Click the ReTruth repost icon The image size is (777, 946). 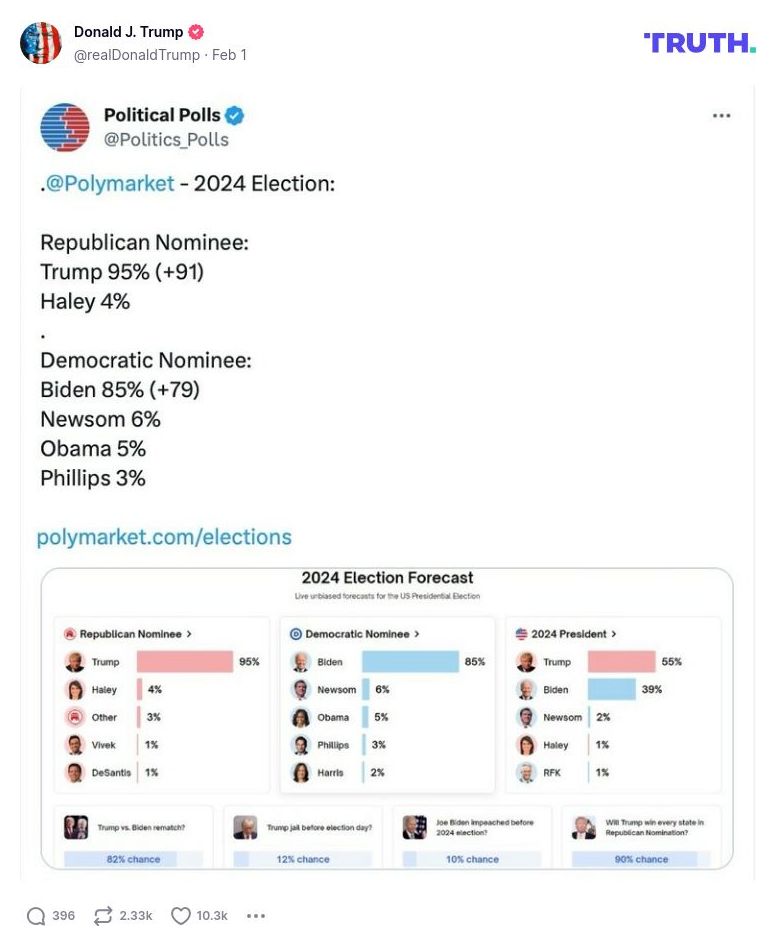pyautogui.click(x=103, y=914)
